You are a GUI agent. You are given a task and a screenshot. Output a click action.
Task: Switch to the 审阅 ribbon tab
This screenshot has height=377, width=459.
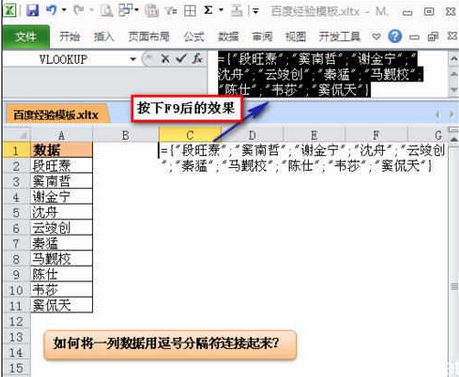click(x=262, y=36)
